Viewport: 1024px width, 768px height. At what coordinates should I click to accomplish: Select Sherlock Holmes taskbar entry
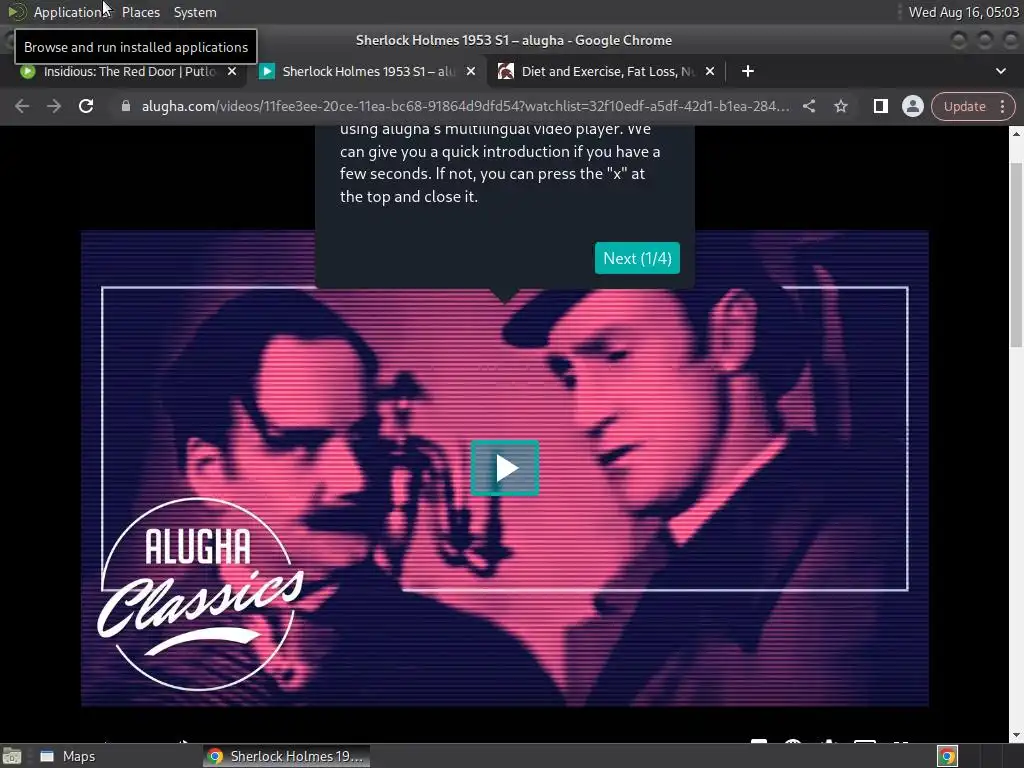click(286, 756)
